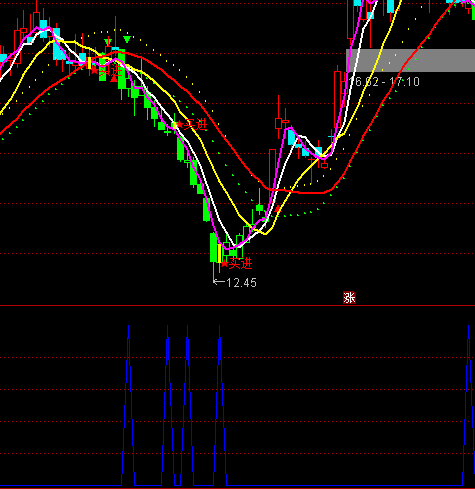Click the blue spike at right edge

coord(469,405)
